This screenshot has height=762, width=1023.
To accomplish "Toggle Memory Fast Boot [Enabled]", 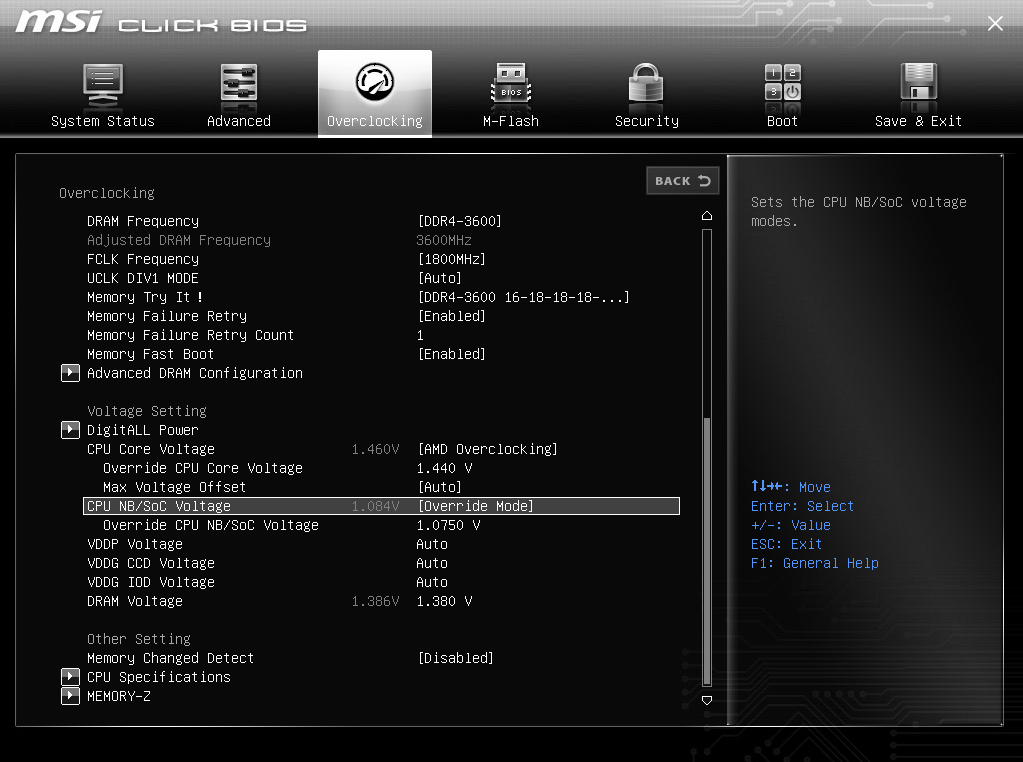I will 451,354.
